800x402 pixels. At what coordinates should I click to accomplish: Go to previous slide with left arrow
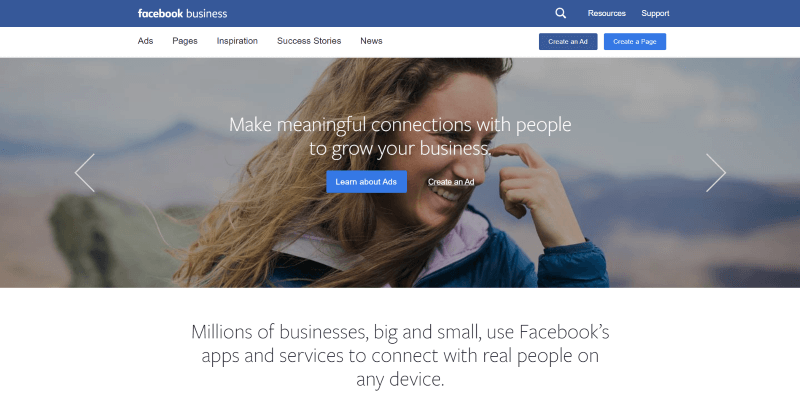click(85, 173)
